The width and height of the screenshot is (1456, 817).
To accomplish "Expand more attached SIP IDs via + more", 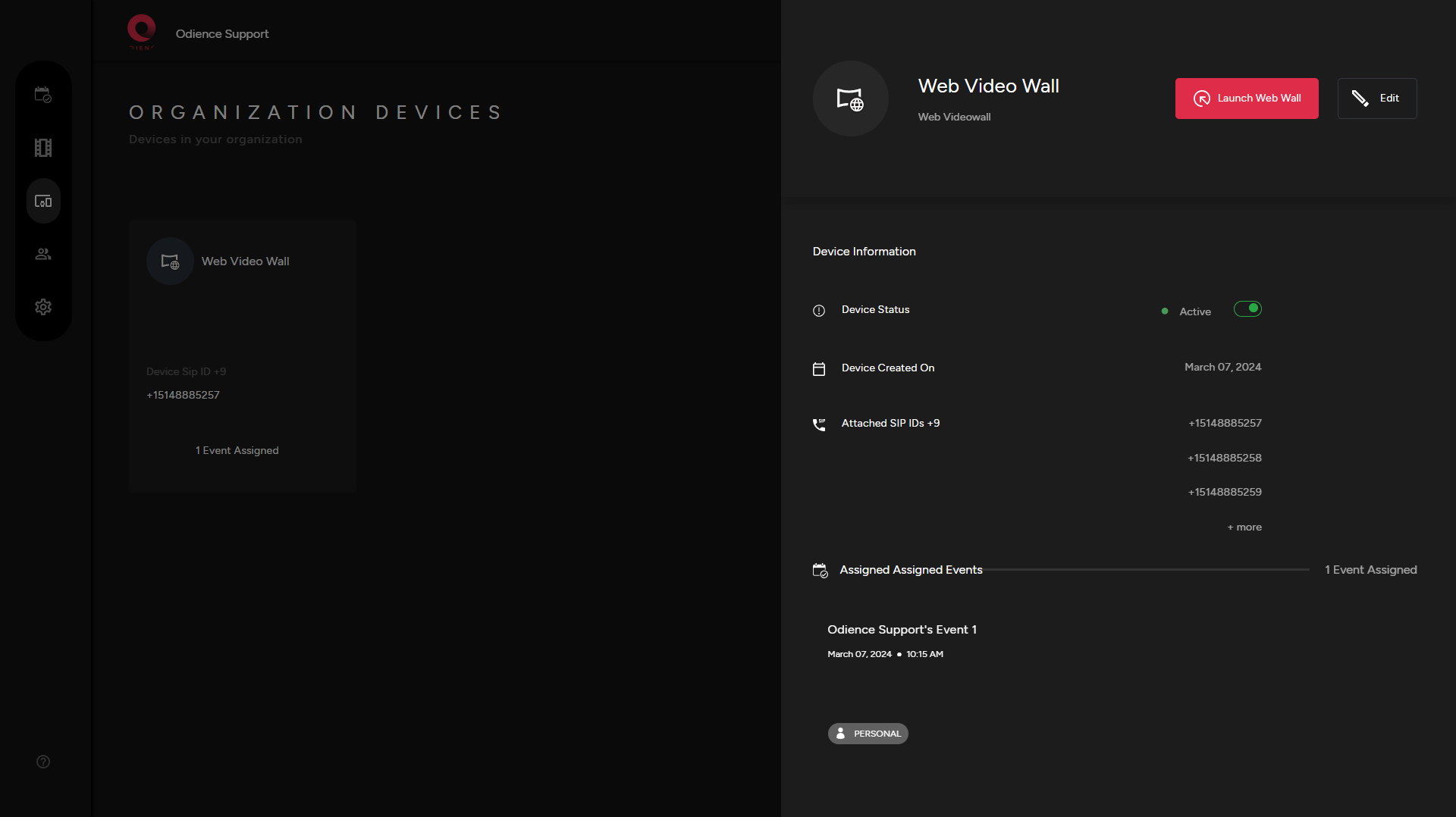I will [x=1244, y=527].
